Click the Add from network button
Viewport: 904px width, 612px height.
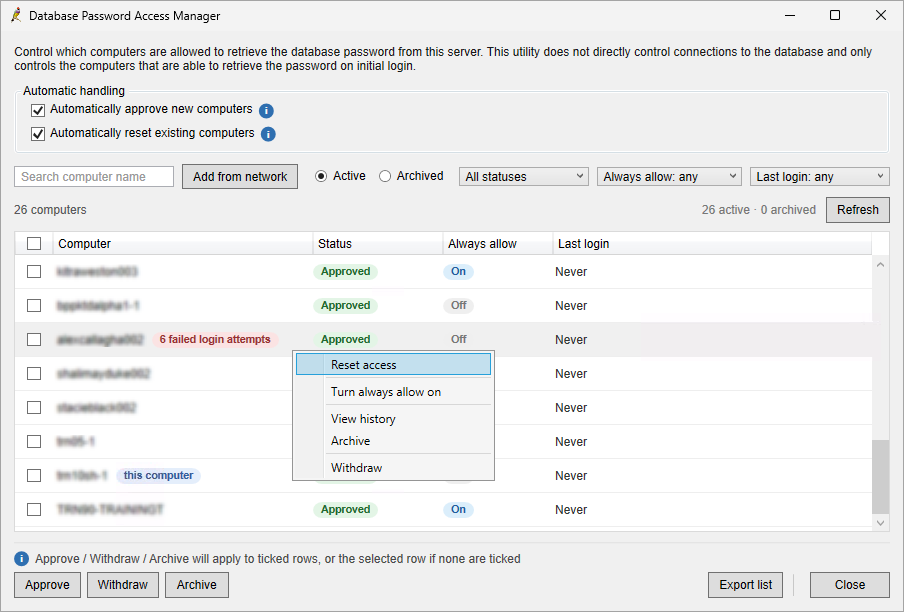[240, 176]
